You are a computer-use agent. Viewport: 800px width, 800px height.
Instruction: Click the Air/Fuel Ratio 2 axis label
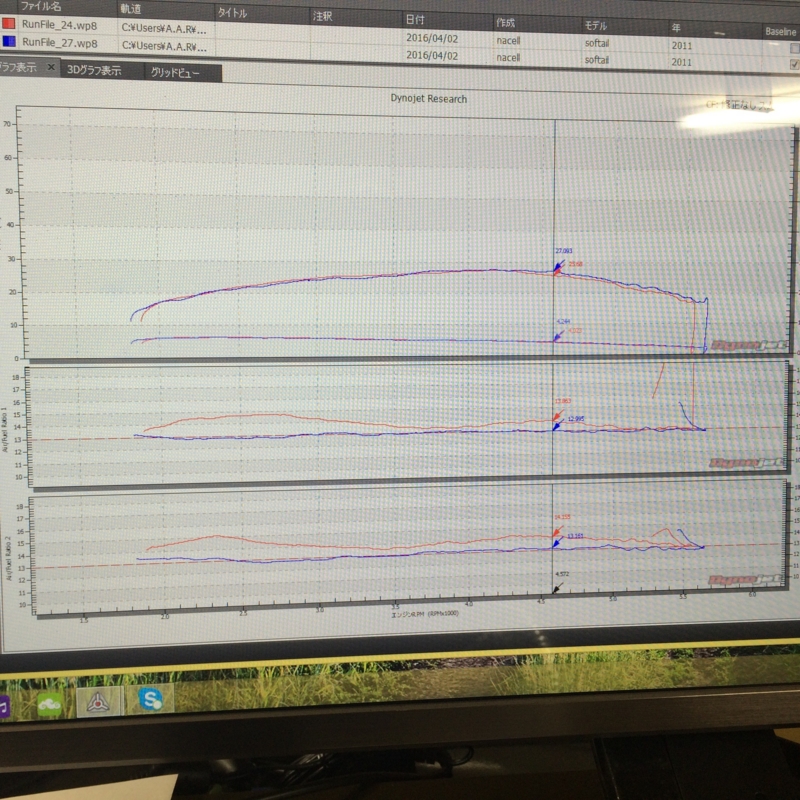tap(8, 558)
